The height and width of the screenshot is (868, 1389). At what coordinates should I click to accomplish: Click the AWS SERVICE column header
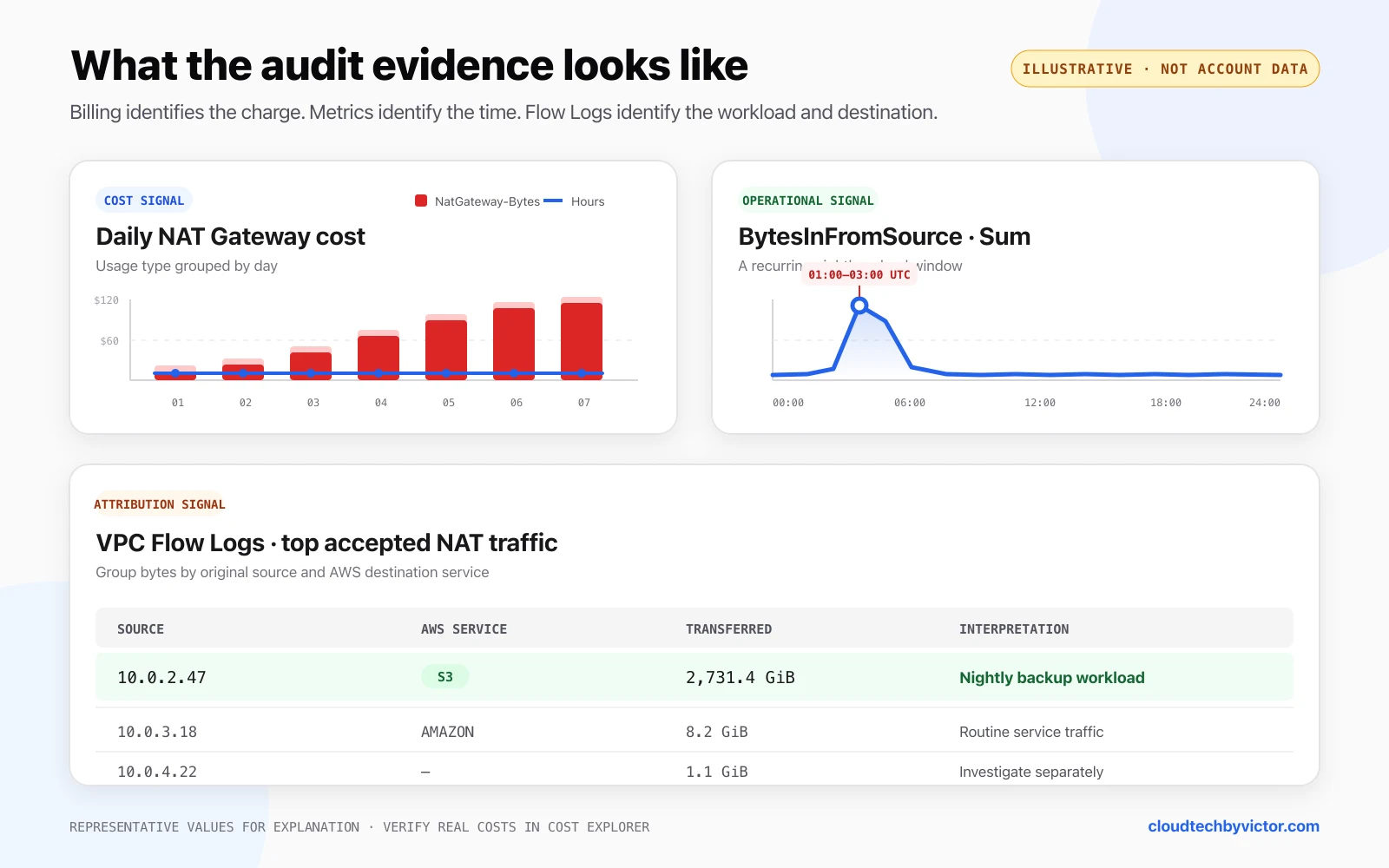click(464, 629)
